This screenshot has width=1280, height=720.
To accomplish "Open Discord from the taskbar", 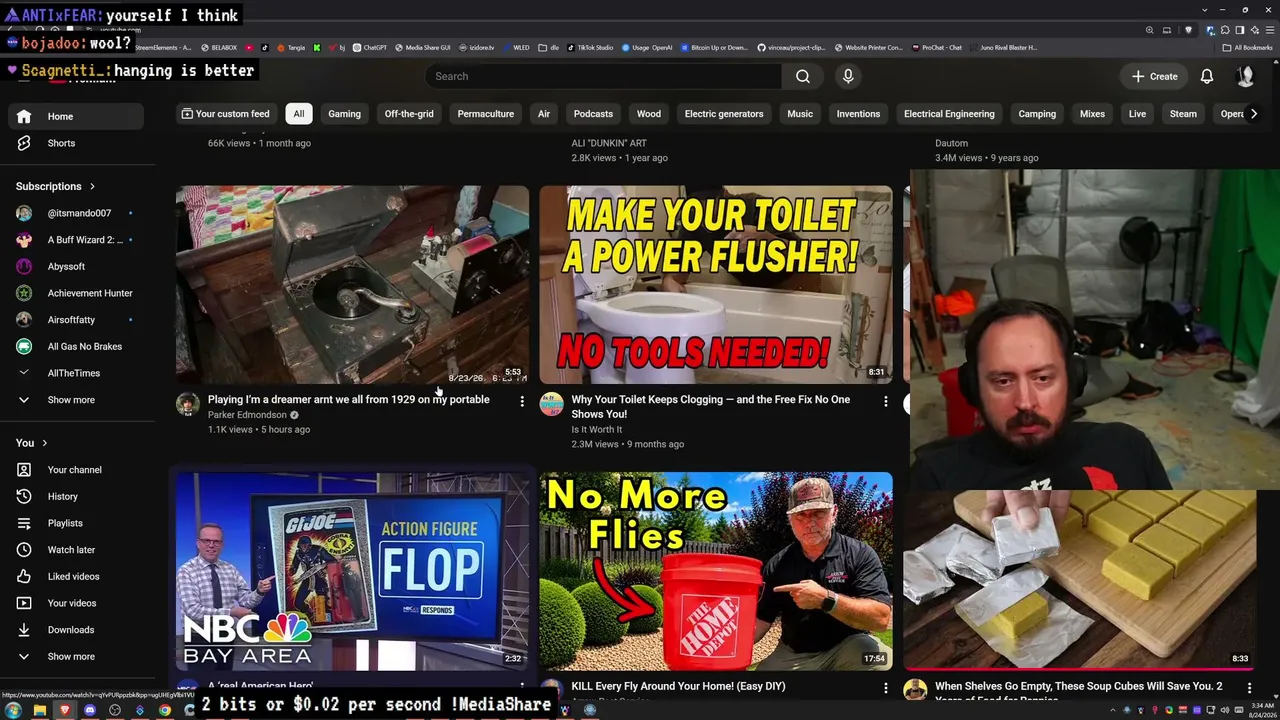I will (90, 710).
